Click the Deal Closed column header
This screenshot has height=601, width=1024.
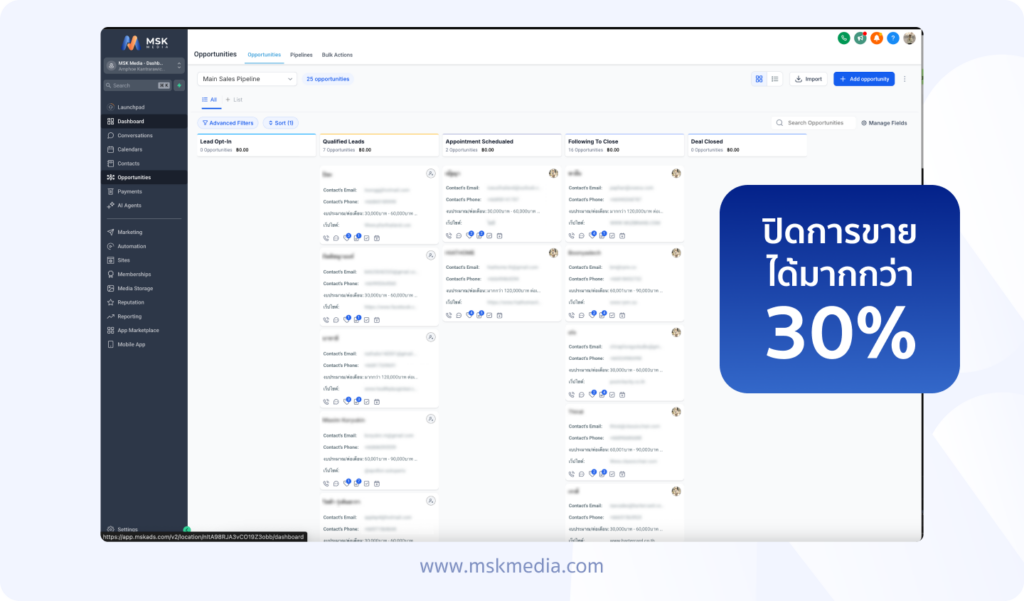[x=748, y=146]
